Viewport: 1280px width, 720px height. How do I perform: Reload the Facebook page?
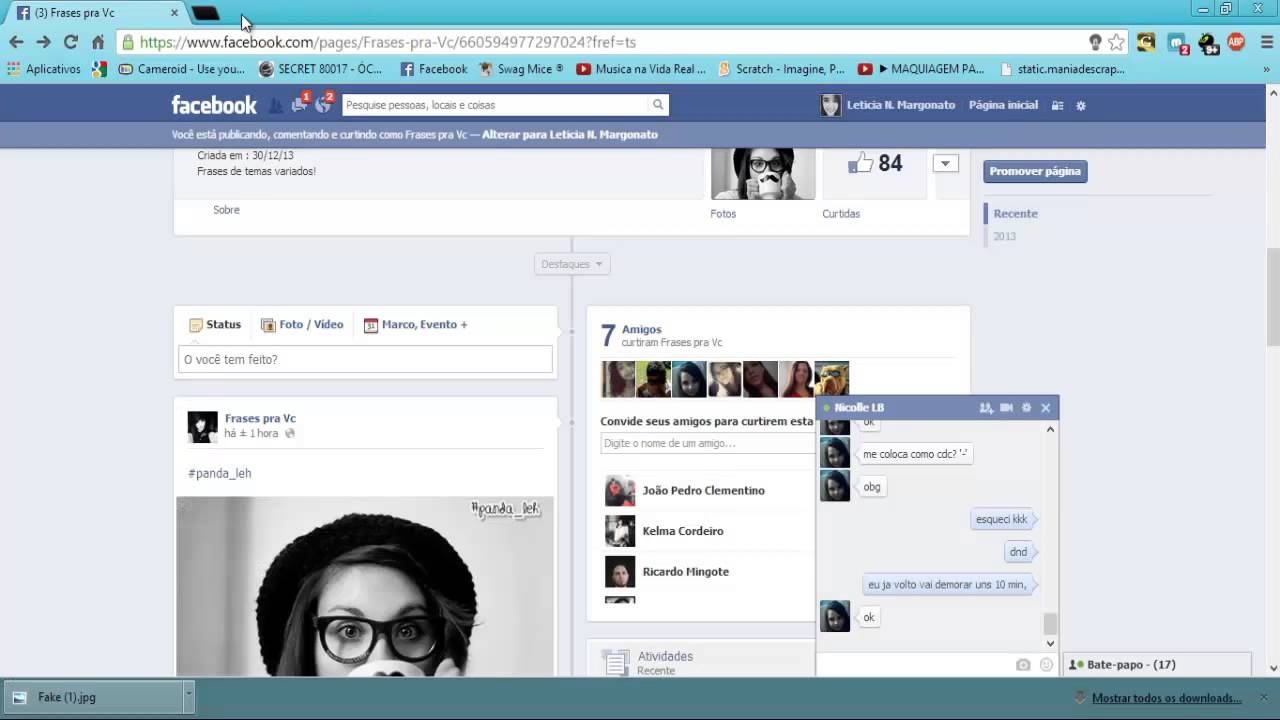click(x=70, y=42)
